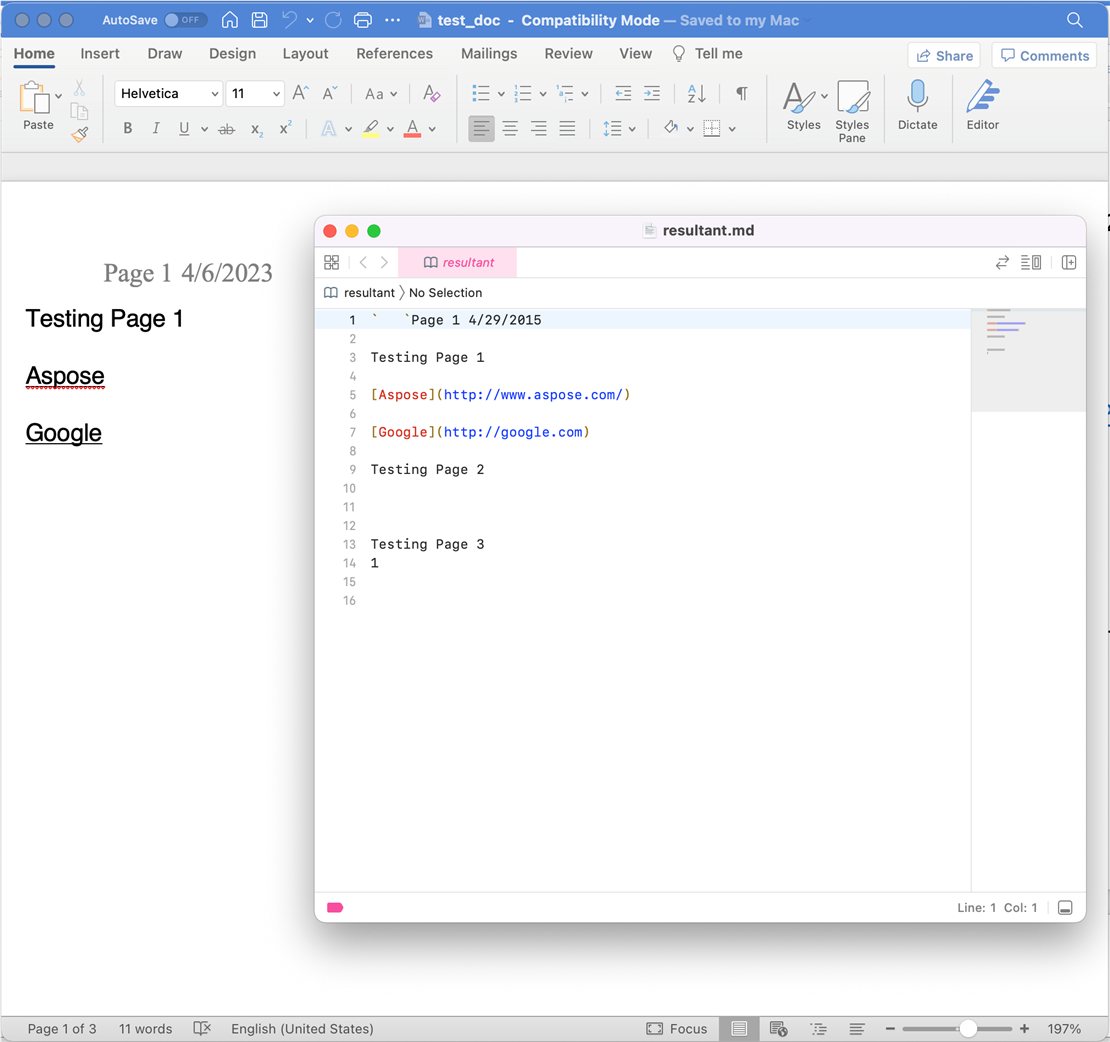Open the font color red swatch
Screen dimensions: 1110x1042
[413, 128]
